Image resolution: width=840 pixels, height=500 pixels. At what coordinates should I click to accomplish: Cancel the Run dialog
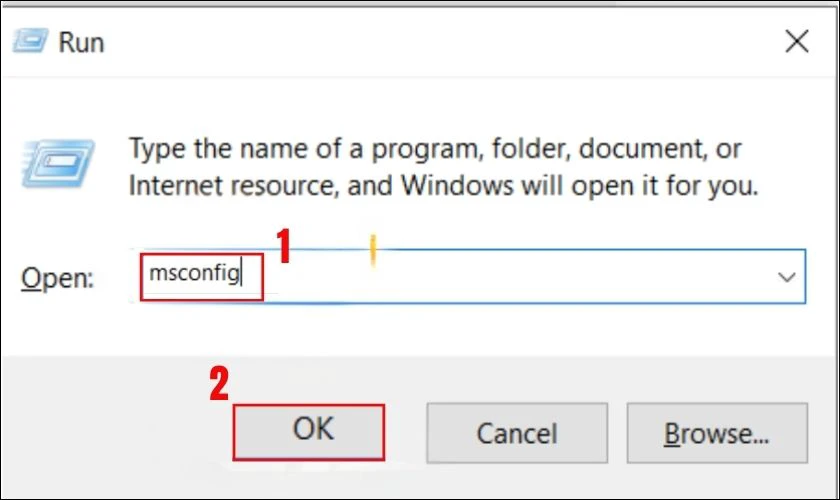[x=516, y=432]
